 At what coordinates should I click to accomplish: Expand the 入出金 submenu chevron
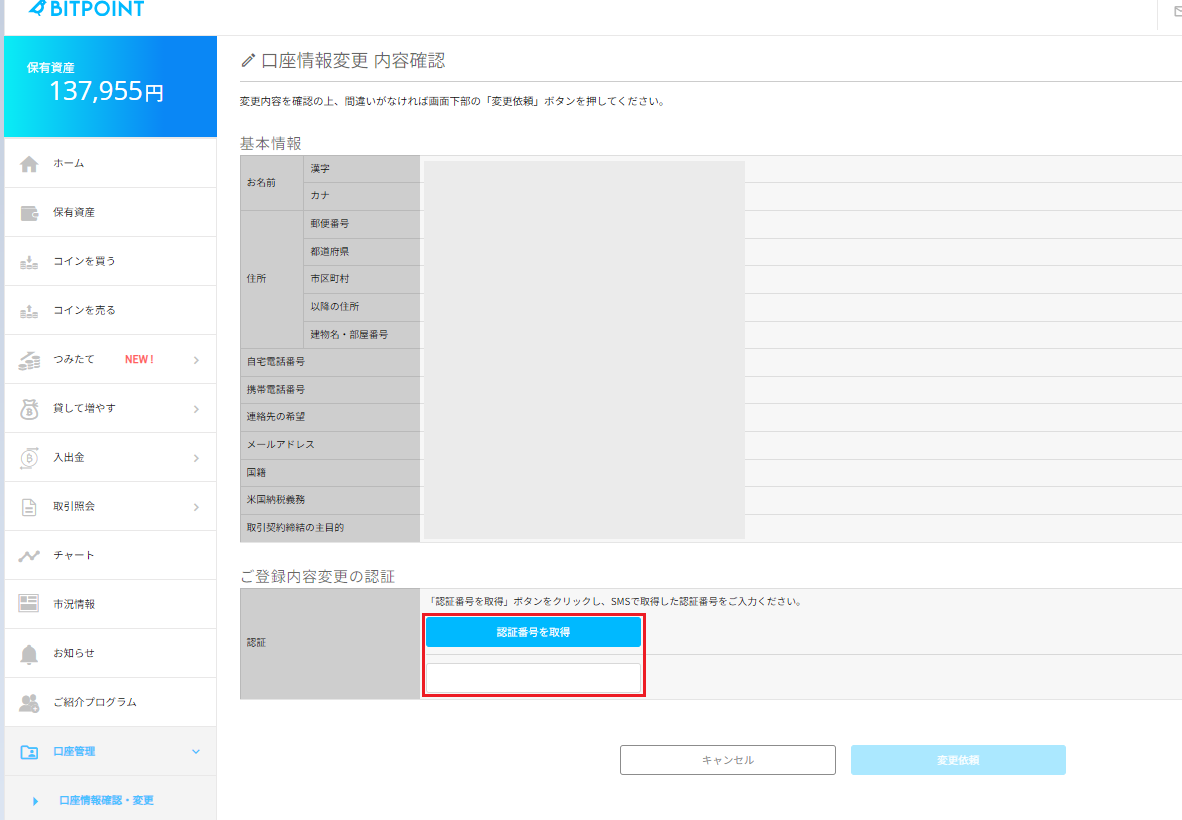(196, 458)
